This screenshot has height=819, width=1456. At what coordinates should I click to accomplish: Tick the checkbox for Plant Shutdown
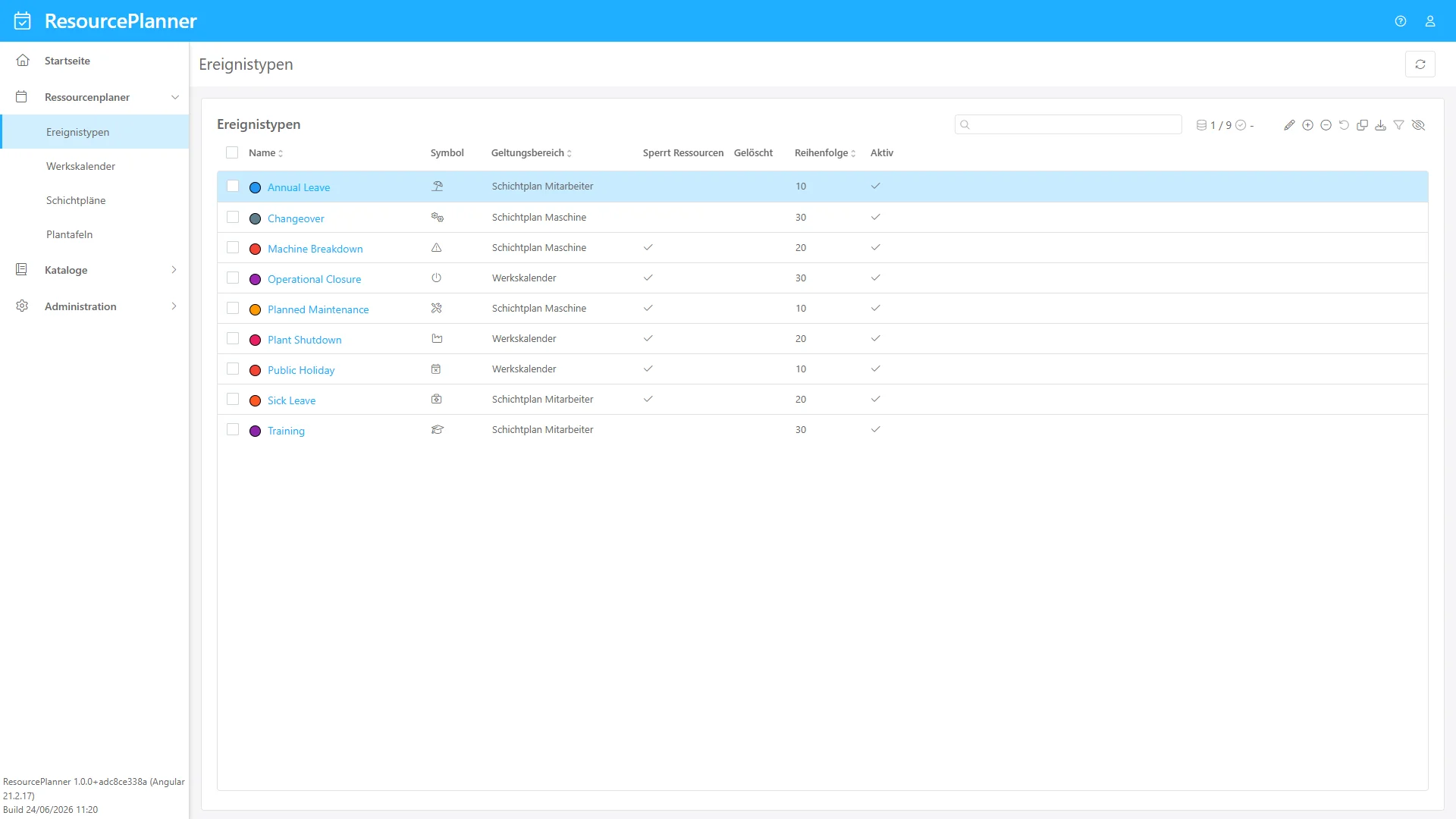pyautogui.click(x=233, y=339)
